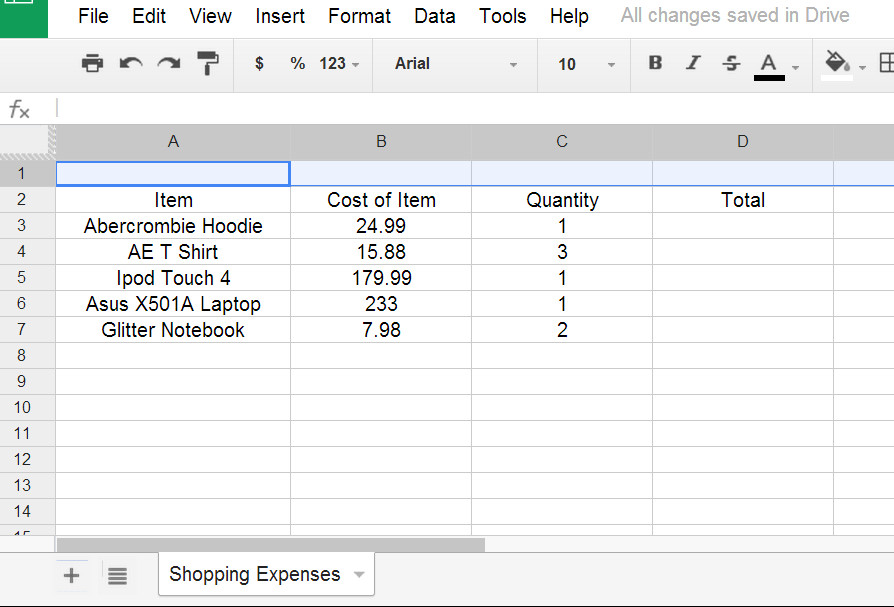The image size is (894, 607).
Task: Format as currency with dollar sign
Action: click(259, 63)
